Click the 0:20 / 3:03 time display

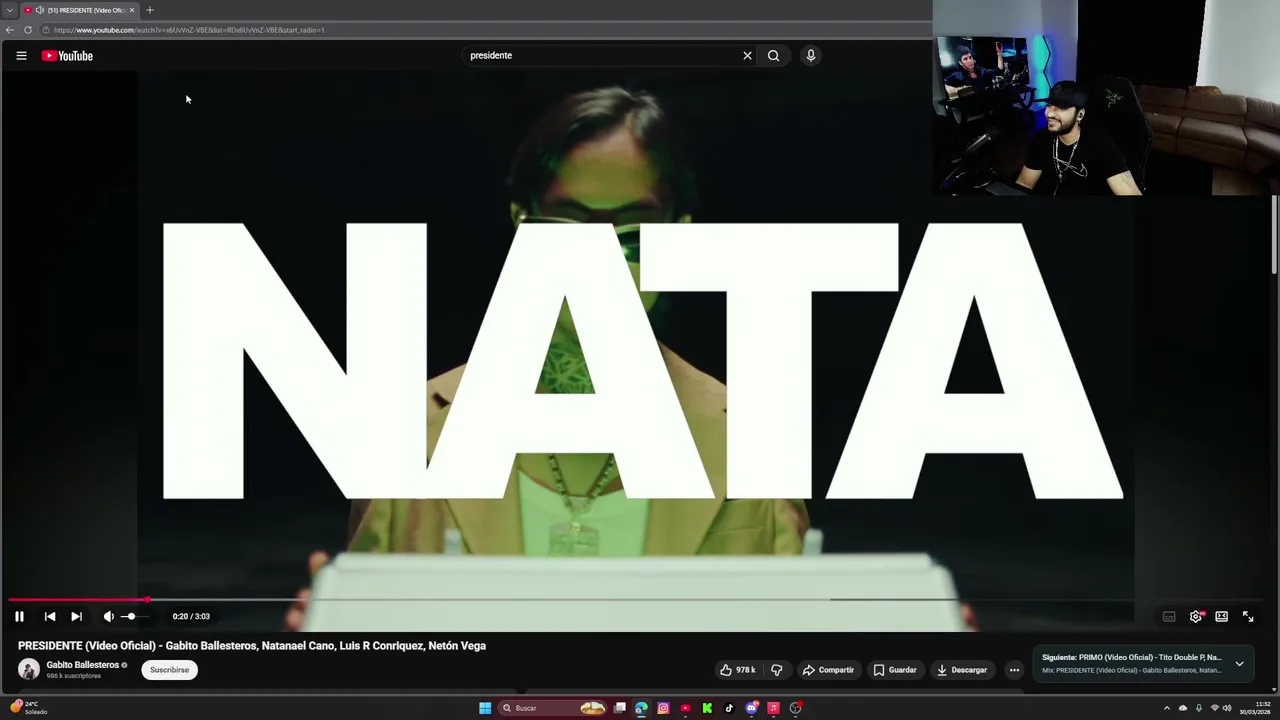coord(191,617)
